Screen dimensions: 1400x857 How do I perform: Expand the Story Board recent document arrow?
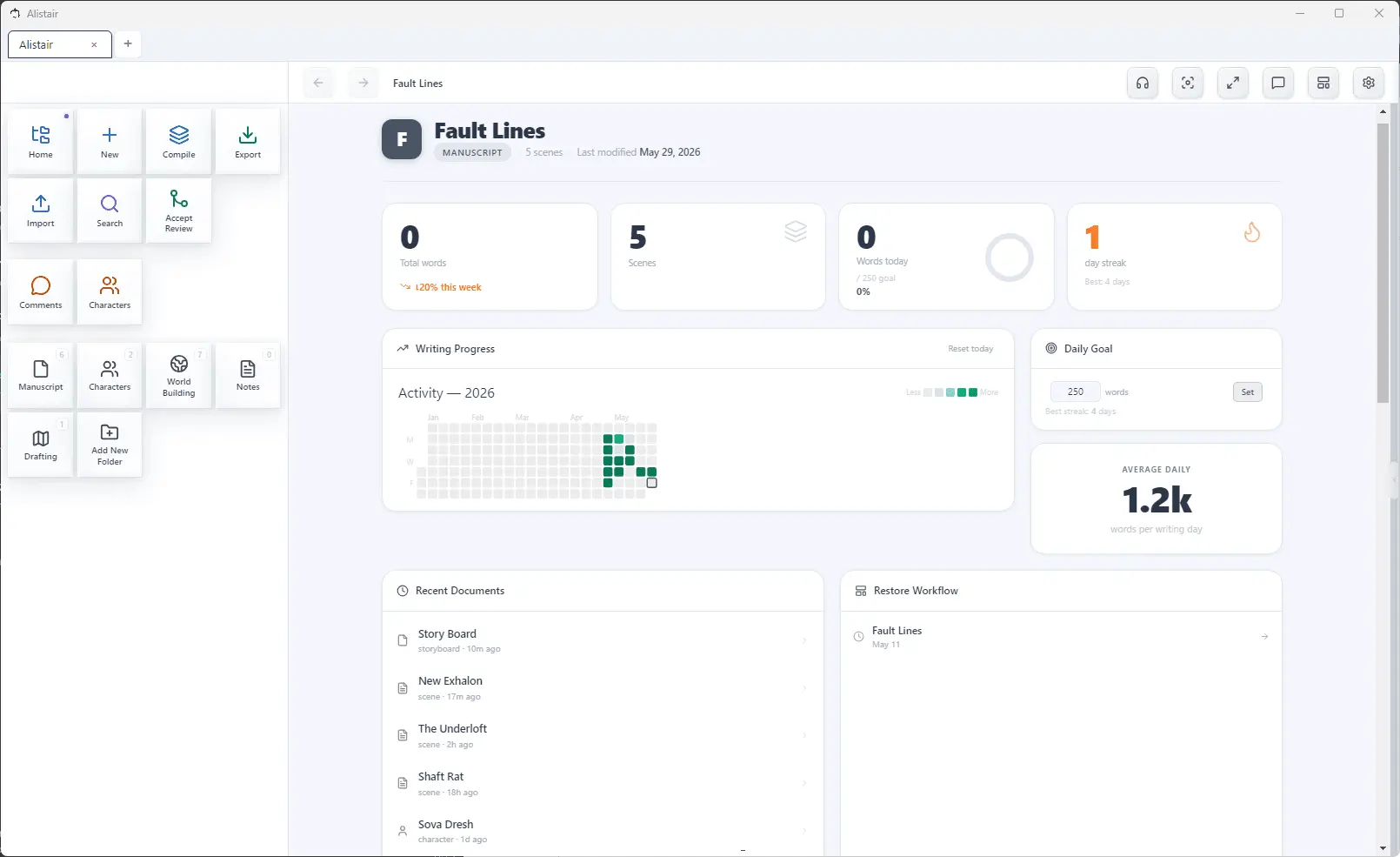point(804,640)
